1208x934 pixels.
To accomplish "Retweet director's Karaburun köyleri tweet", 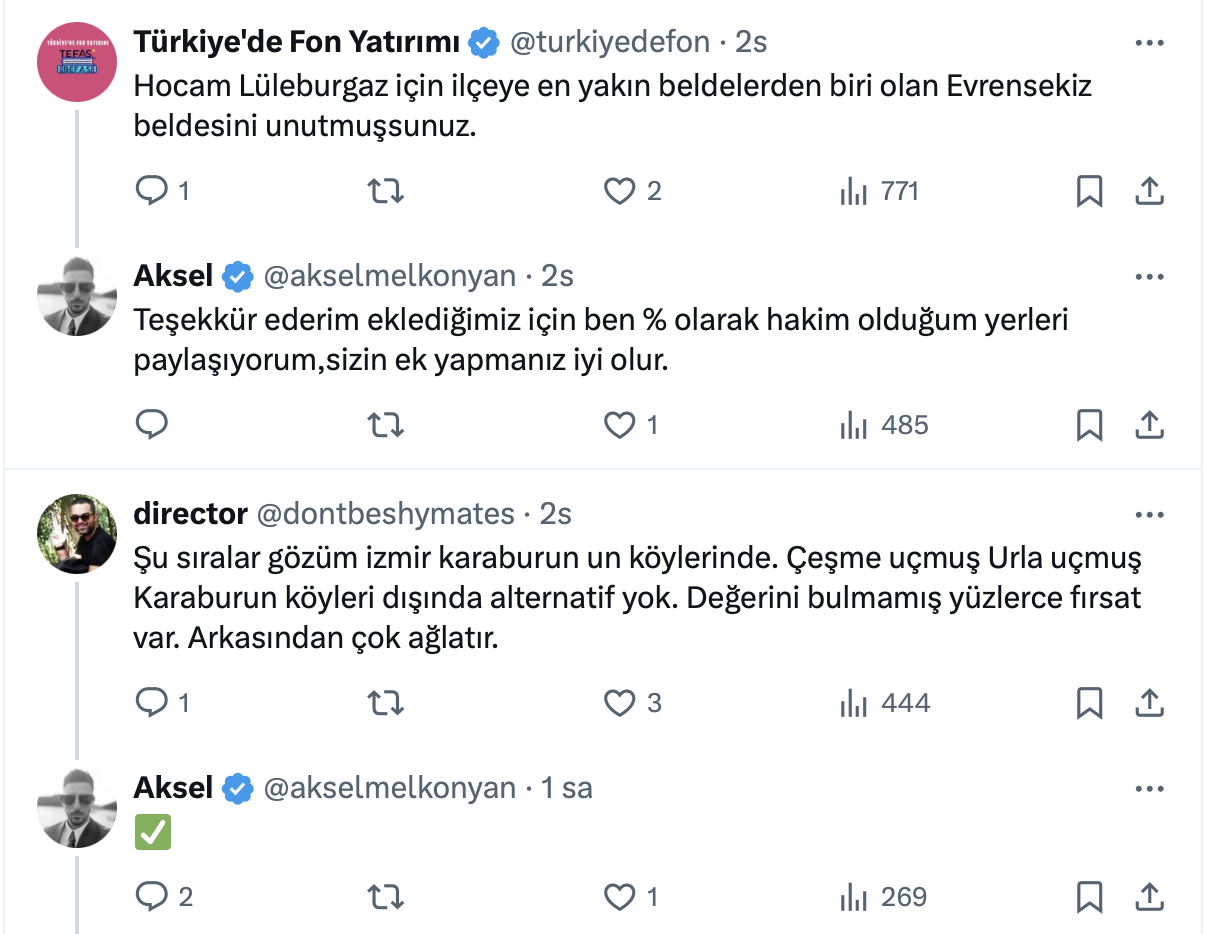I will coord(386,703).
